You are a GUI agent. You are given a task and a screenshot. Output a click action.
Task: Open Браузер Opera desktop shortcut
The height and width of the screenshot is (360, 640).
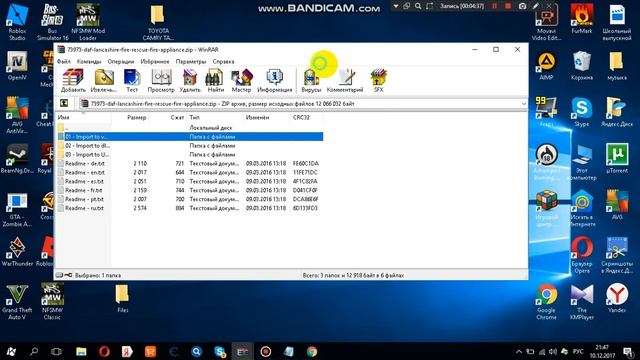pyautogui.click(x=582, y=255)
